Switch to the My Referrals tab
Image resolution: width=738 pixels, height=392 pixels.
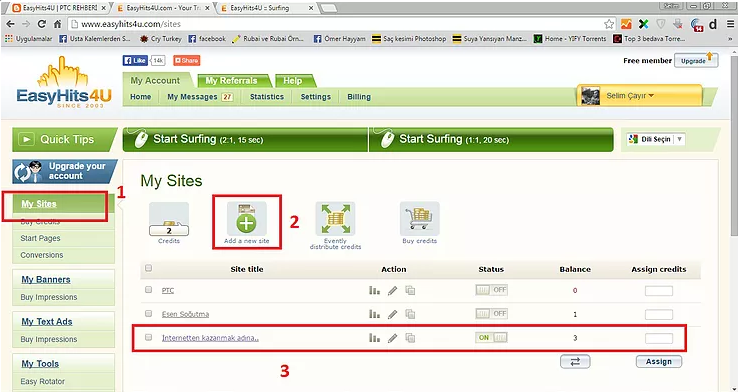coord(232,80)
